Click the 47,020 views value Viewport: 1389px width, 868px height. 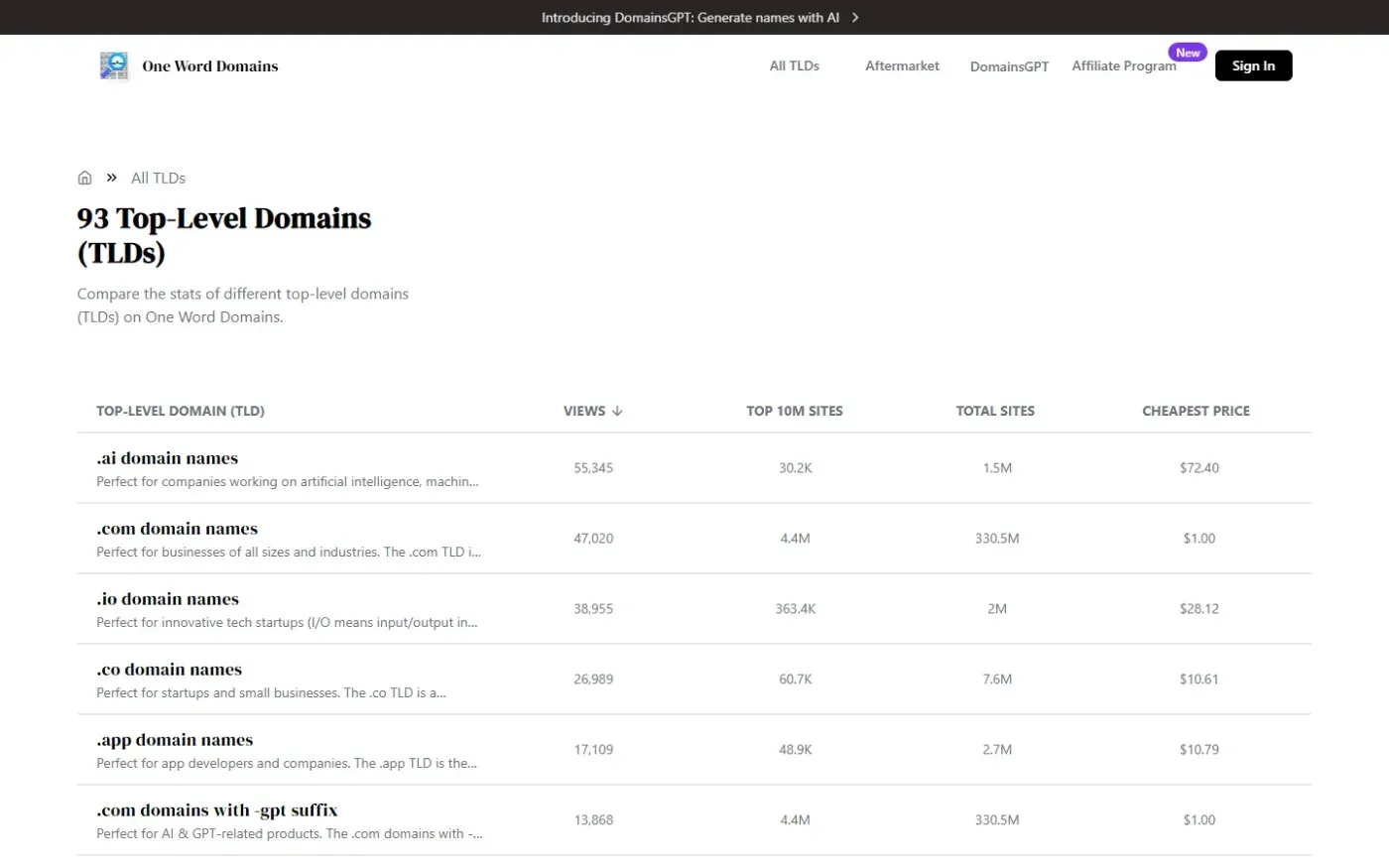click(593, 539)
